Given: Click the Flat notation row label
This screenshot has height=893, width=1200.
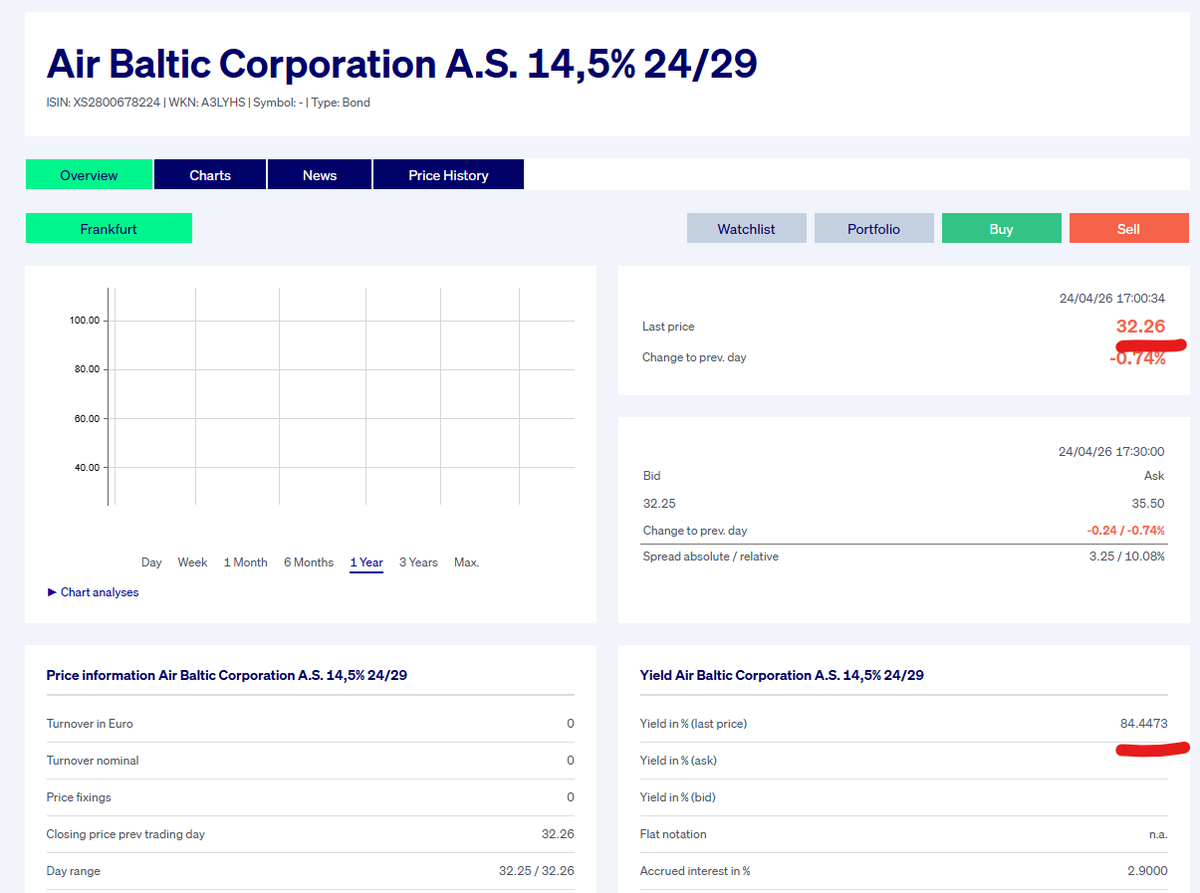Looking at the screenshot, I should pyautogui.click(x=673, y=834).
